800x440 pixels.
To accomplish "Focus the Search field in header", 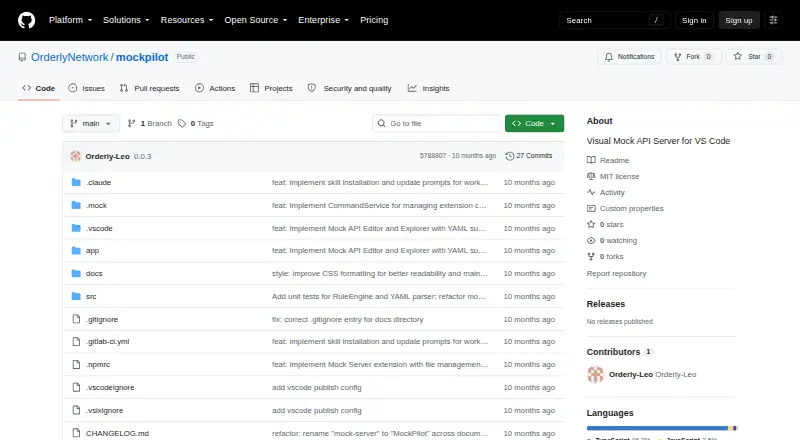I will (x=614, y=20).
